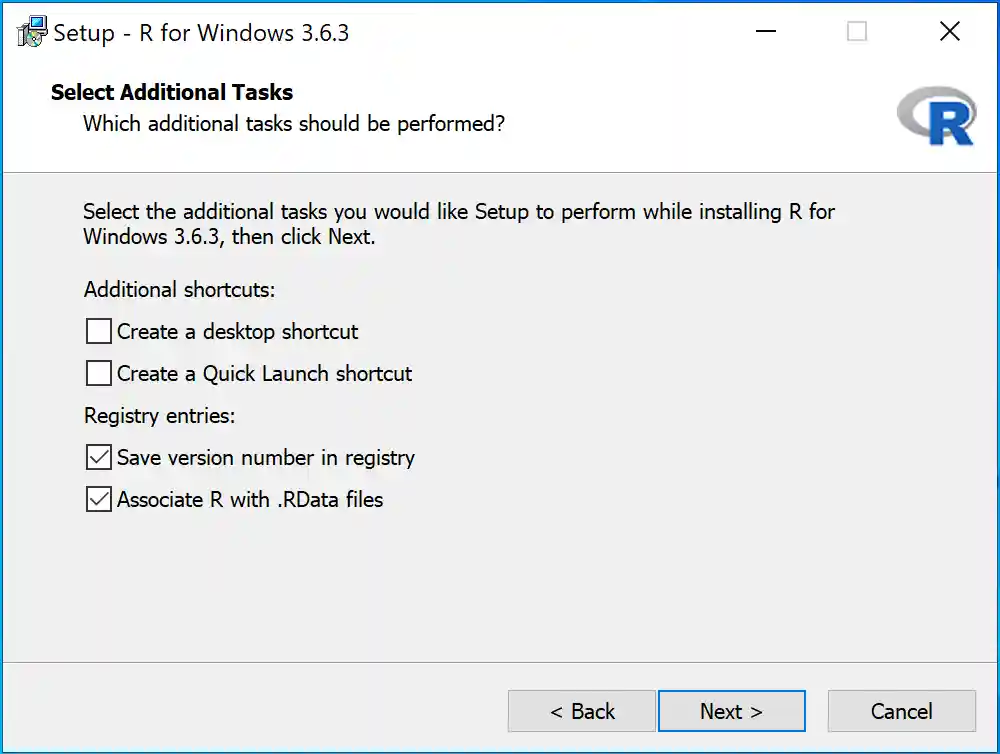Minimize the Setup window
1000x754 pixels.
click(x=766, y=32)
